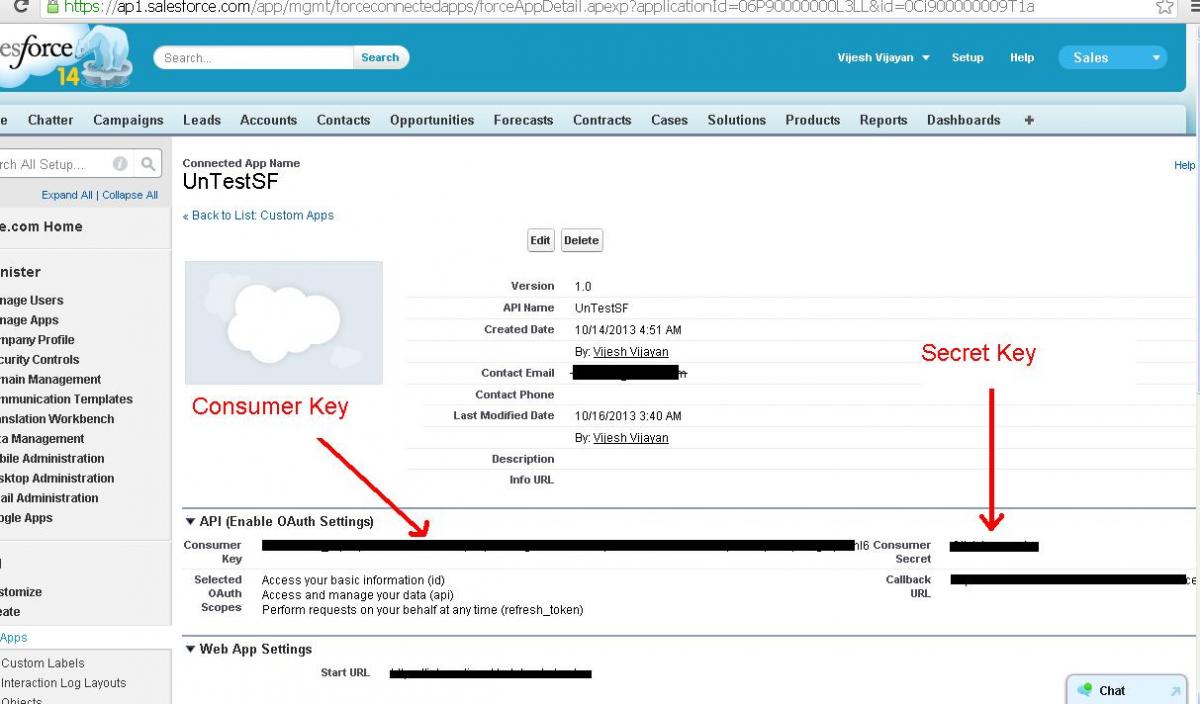
Task: Open the Accounts tab
Action: [x=268, y=120]
